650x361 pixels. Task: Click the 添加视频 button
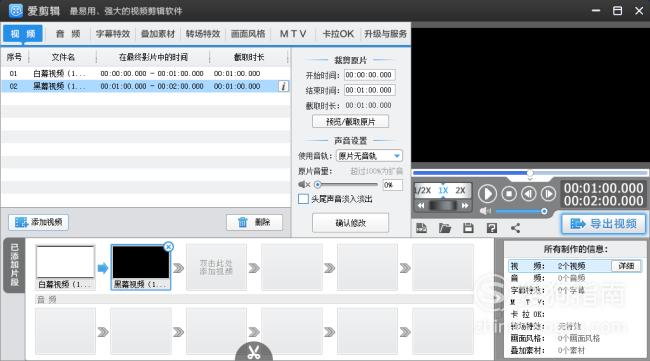(39, 222)
